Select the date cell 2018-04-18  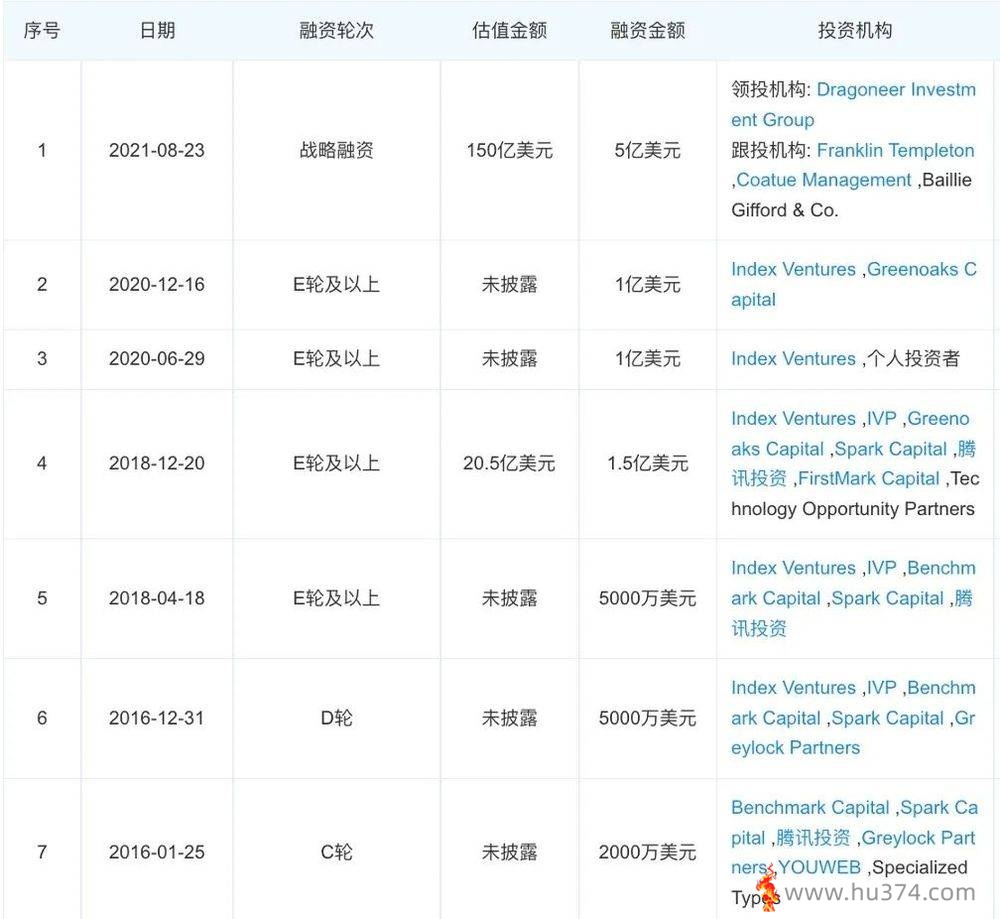(x=157, y=598)
